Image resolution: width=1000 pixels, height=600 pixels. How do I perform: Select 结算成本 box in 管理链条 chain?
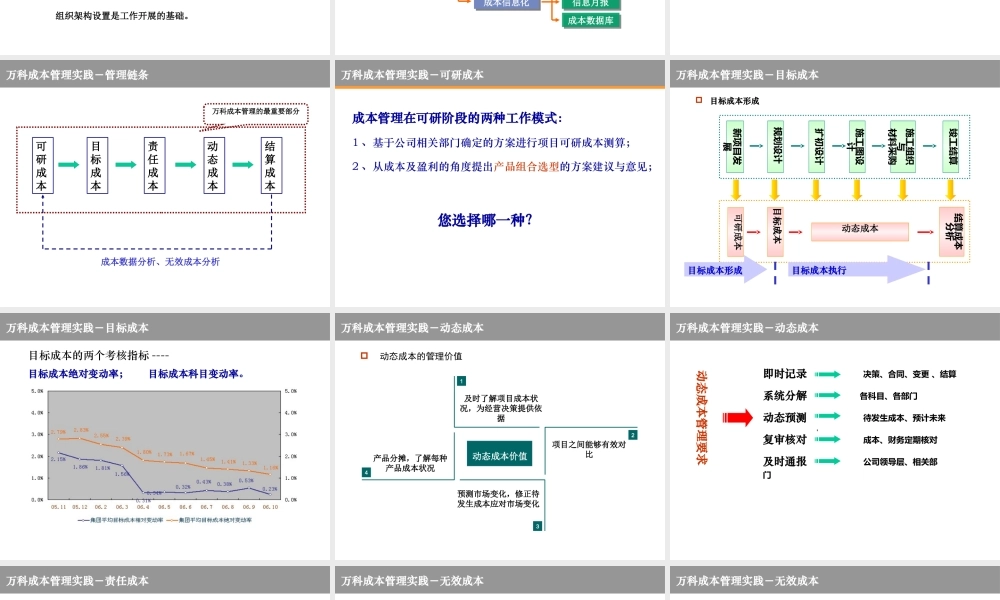270,166
